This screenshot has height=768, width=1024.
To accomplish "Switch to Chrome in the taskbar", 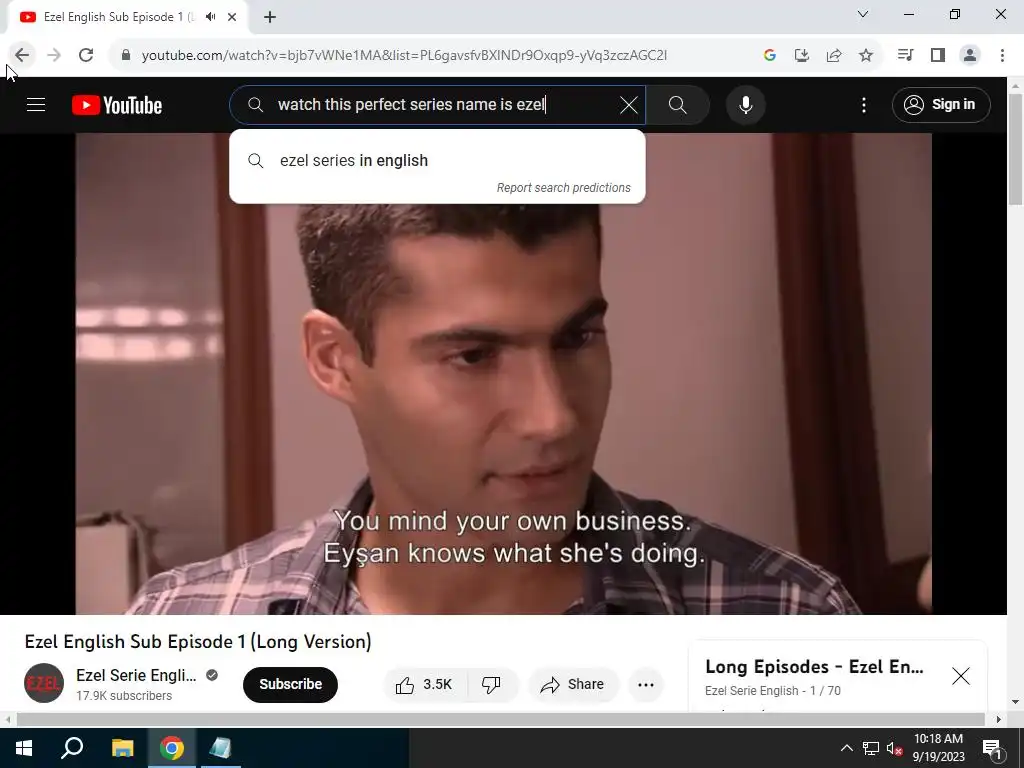I will [172, 748].
